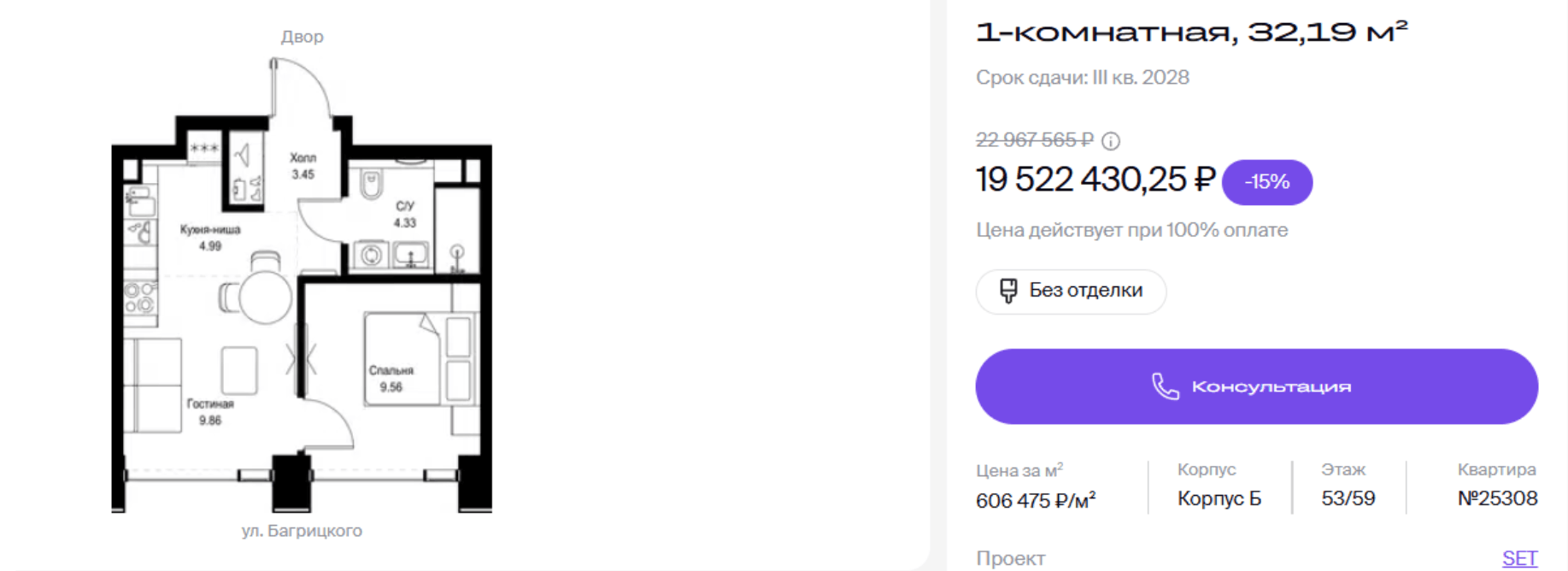The height and width of the screenshot is (571, 1568).
Task: Click the stove burners symbol in kitchen
Action: 140,297
